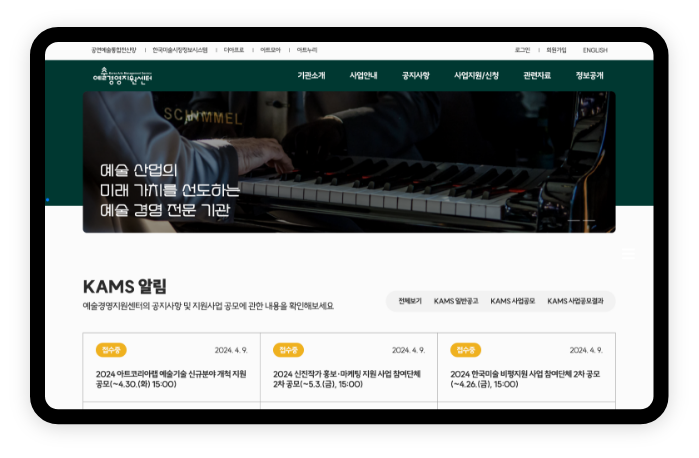Viewport: 699px width, 458px height.
Task: Open the 사업안내 navigation menu
Action: pyautogui.click(x=363, y=75)
